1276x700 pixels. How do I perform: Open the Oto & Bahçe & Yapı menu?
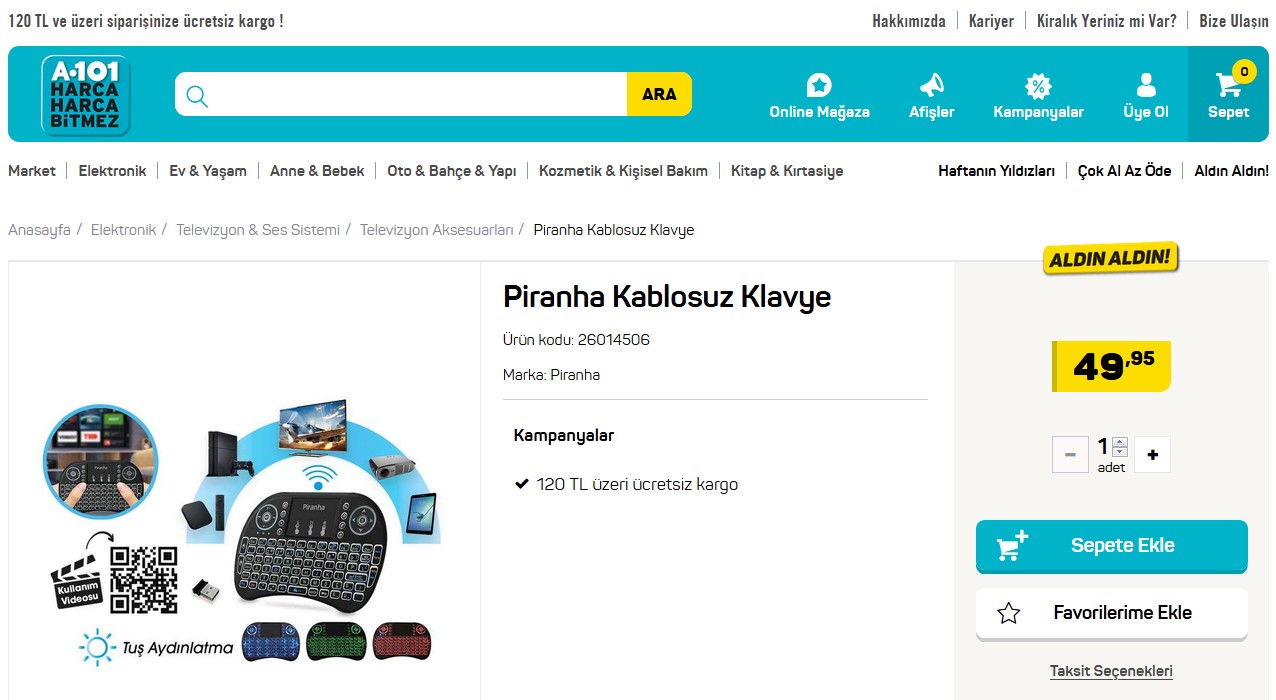click(452, 171)
